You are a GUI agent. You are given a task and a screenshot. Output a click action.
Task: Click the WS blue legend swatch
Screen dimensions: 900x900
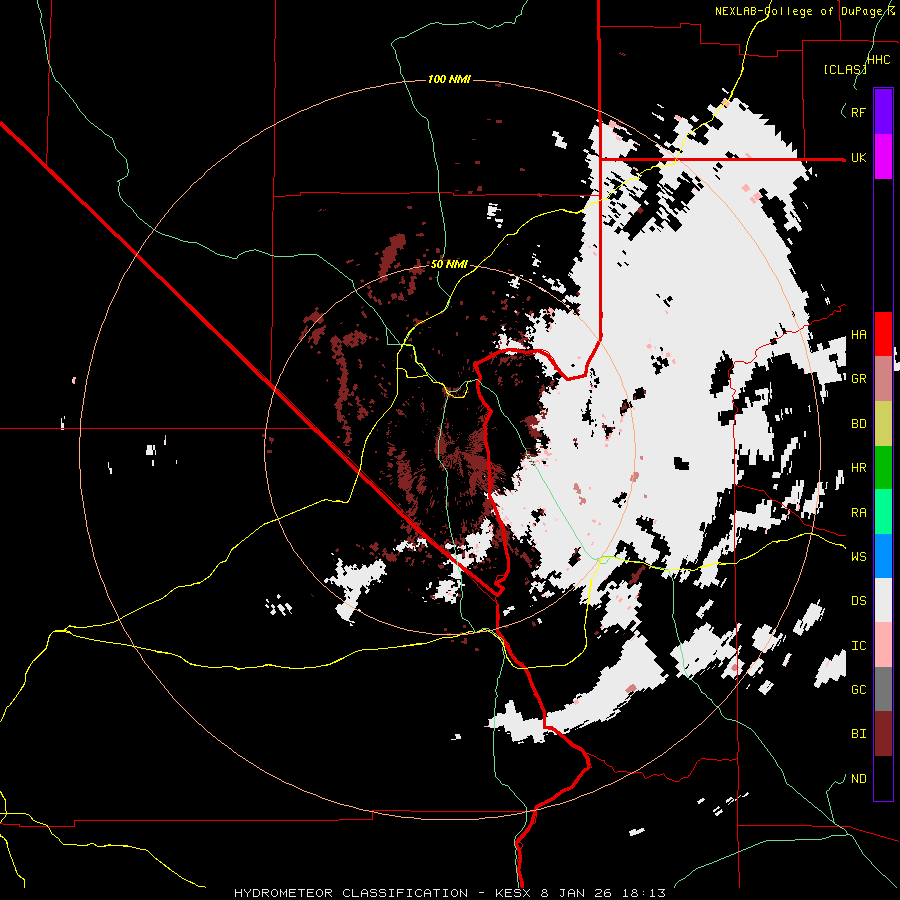[883, 556]
